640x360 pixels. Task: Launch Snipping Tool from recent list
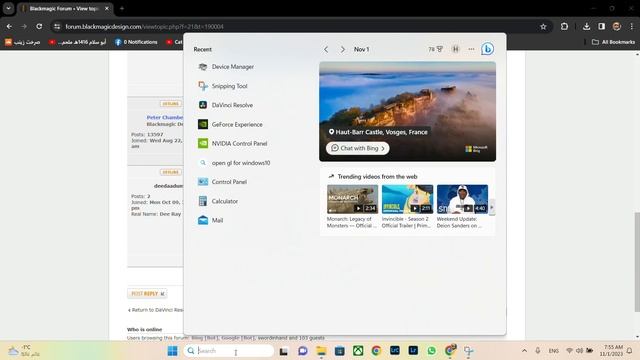click(223, 86)
